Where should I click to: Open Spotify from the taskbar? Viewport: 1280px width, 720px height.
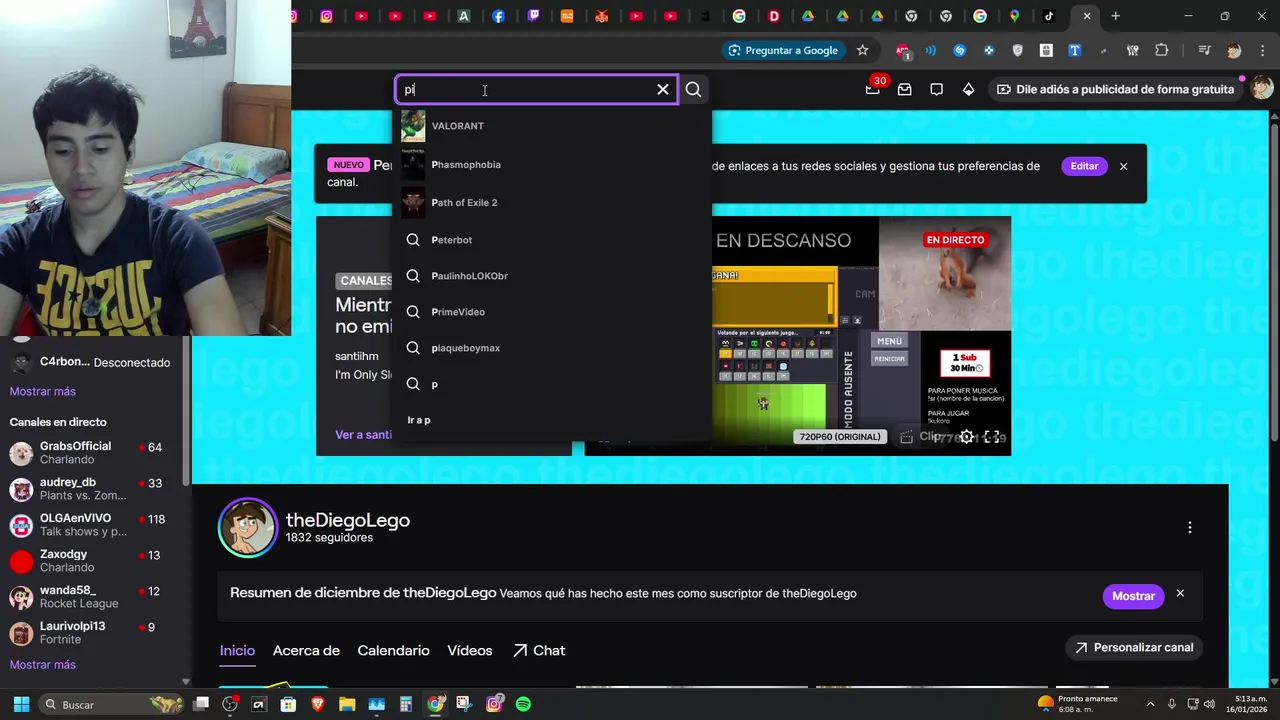(523, 704)
